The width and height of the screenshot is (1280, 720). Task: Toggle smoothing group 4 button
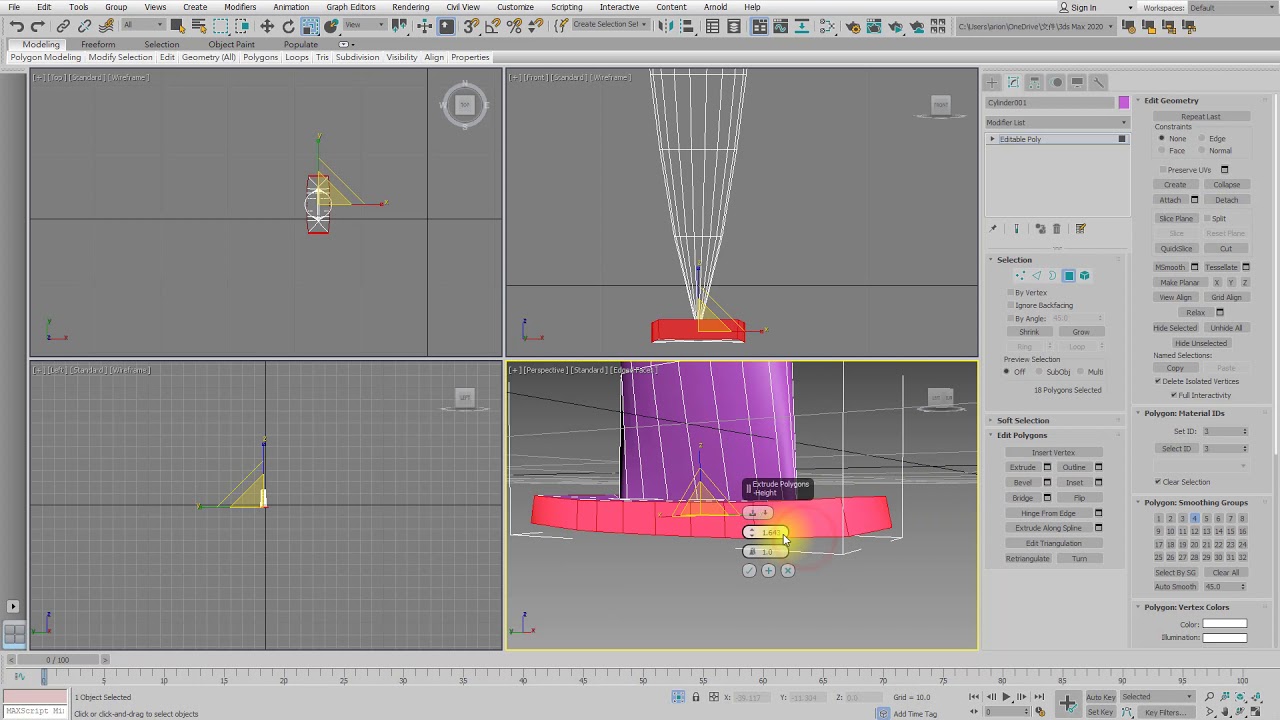[1195, 518]
